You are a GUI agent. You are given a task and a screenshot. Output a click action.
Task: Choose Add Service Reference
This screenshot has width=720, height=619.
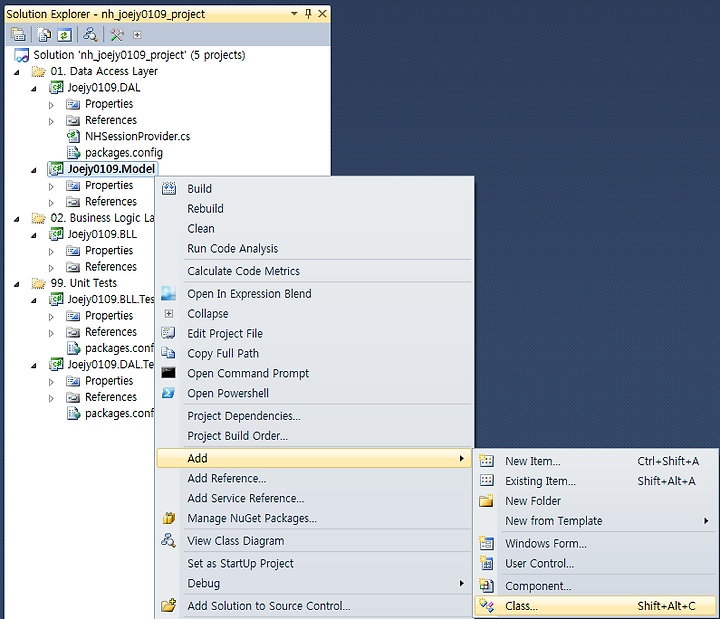(x=315, y=498)
